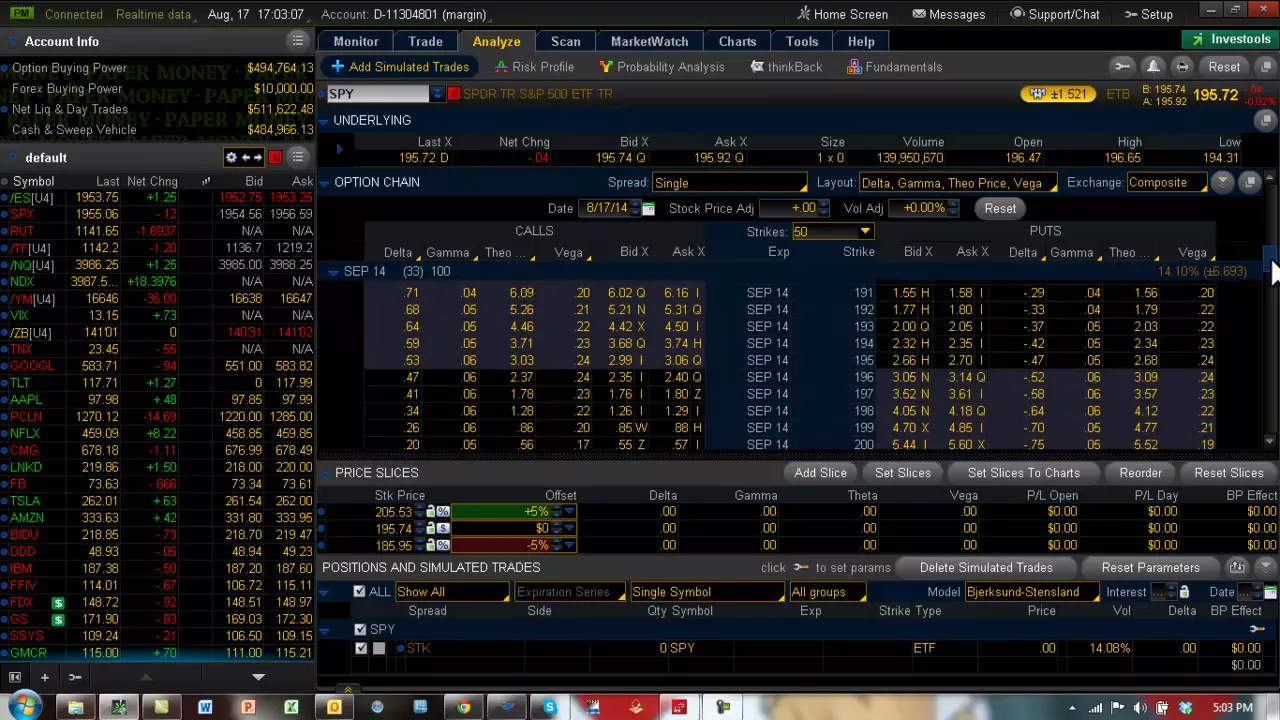Switch to the Trade tab
1280x720 pixels.
click(425, 42)
